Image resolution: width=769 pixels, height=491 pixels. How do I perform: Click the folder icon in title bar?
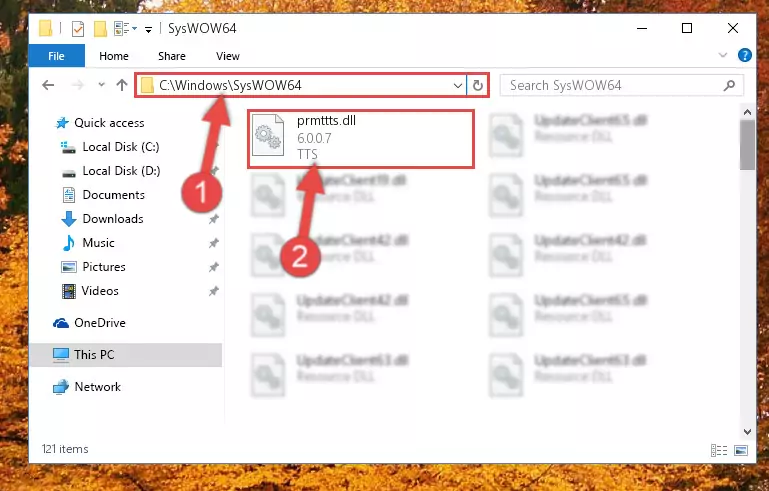[x=46, y=29]
